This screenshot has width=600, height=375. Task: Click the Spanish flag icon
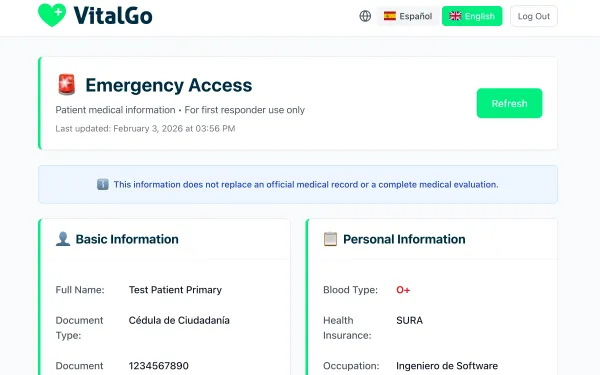coord(390,16)
